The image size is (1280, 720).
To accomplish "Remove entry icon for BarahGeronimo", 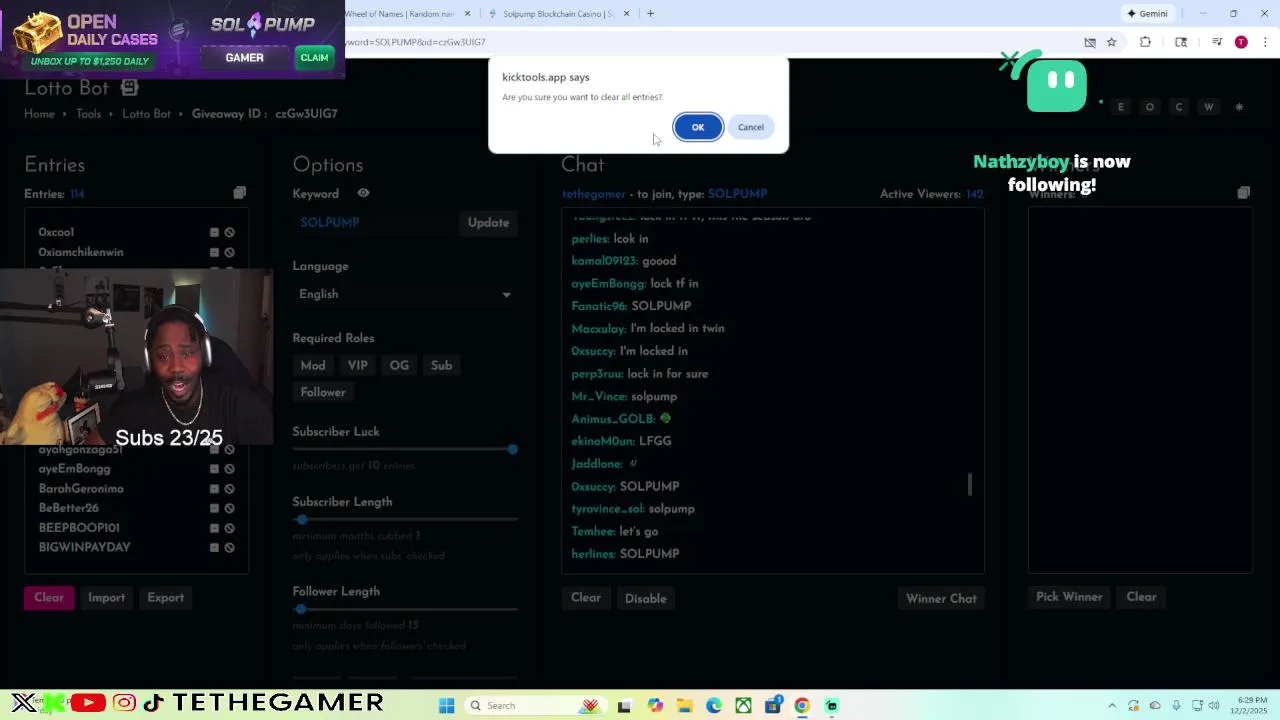I will [214, 489].
